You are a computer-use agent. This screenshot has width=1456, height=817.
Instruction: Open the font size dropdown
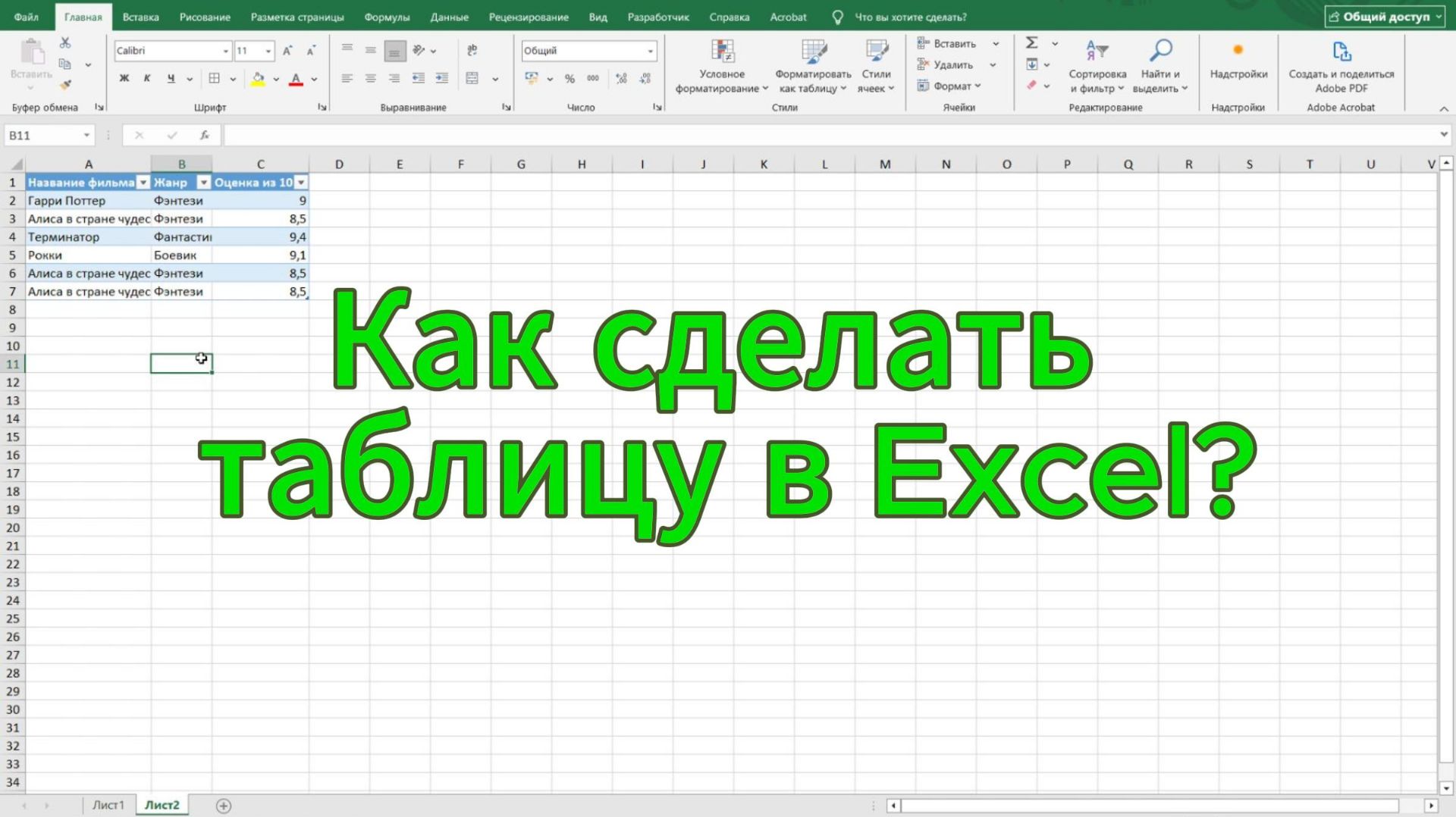(268, 51)
